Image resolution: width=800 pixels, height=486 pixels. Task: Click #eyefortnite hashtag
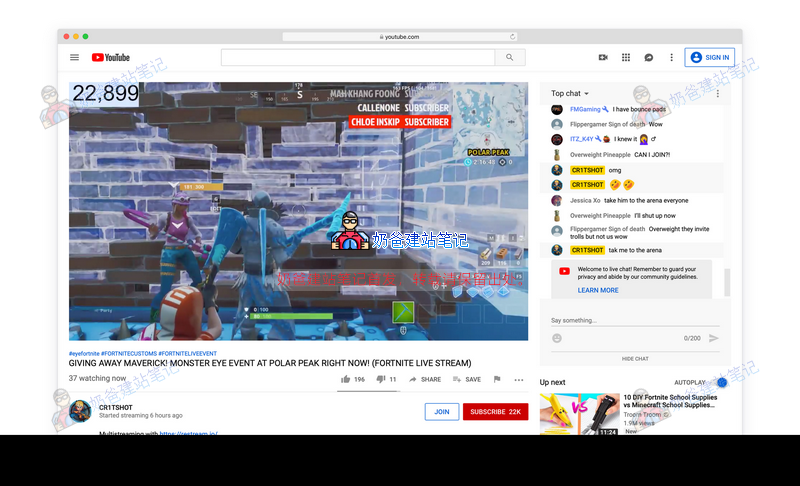[x=84, y=353]
